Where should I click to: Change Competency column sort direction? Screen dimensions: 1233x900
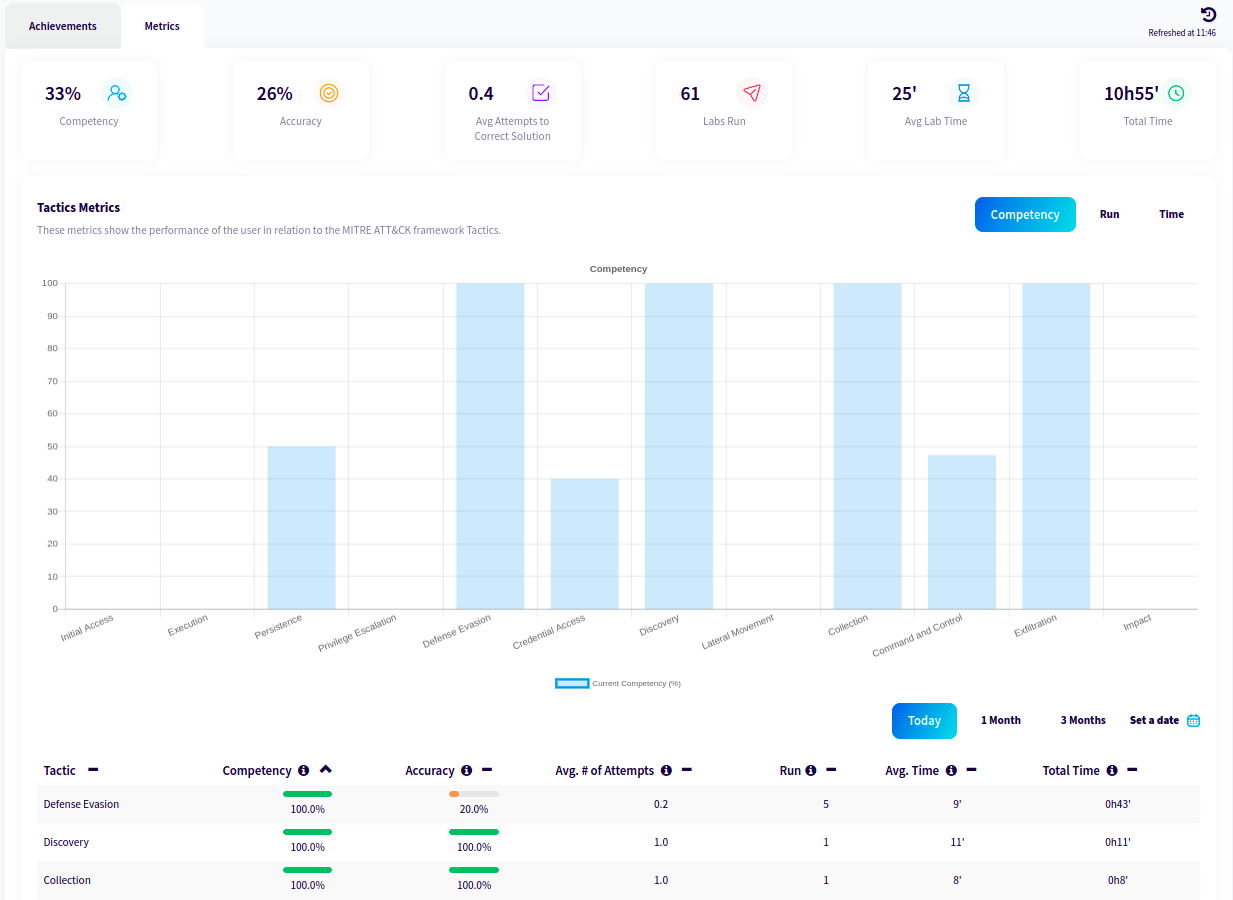(x=326, y=770)
